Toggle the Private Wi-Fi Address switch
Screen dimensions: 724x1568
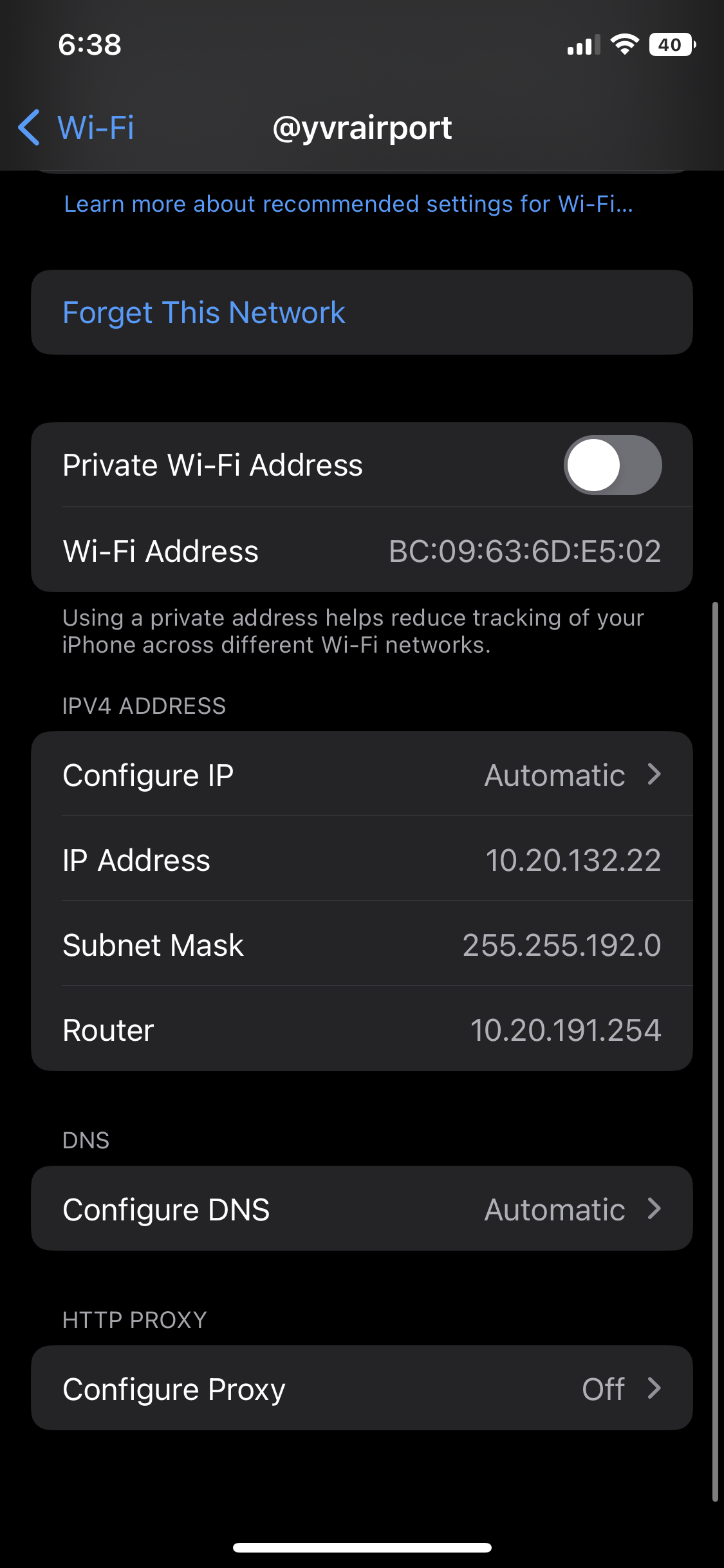click(x=613, y=465)
